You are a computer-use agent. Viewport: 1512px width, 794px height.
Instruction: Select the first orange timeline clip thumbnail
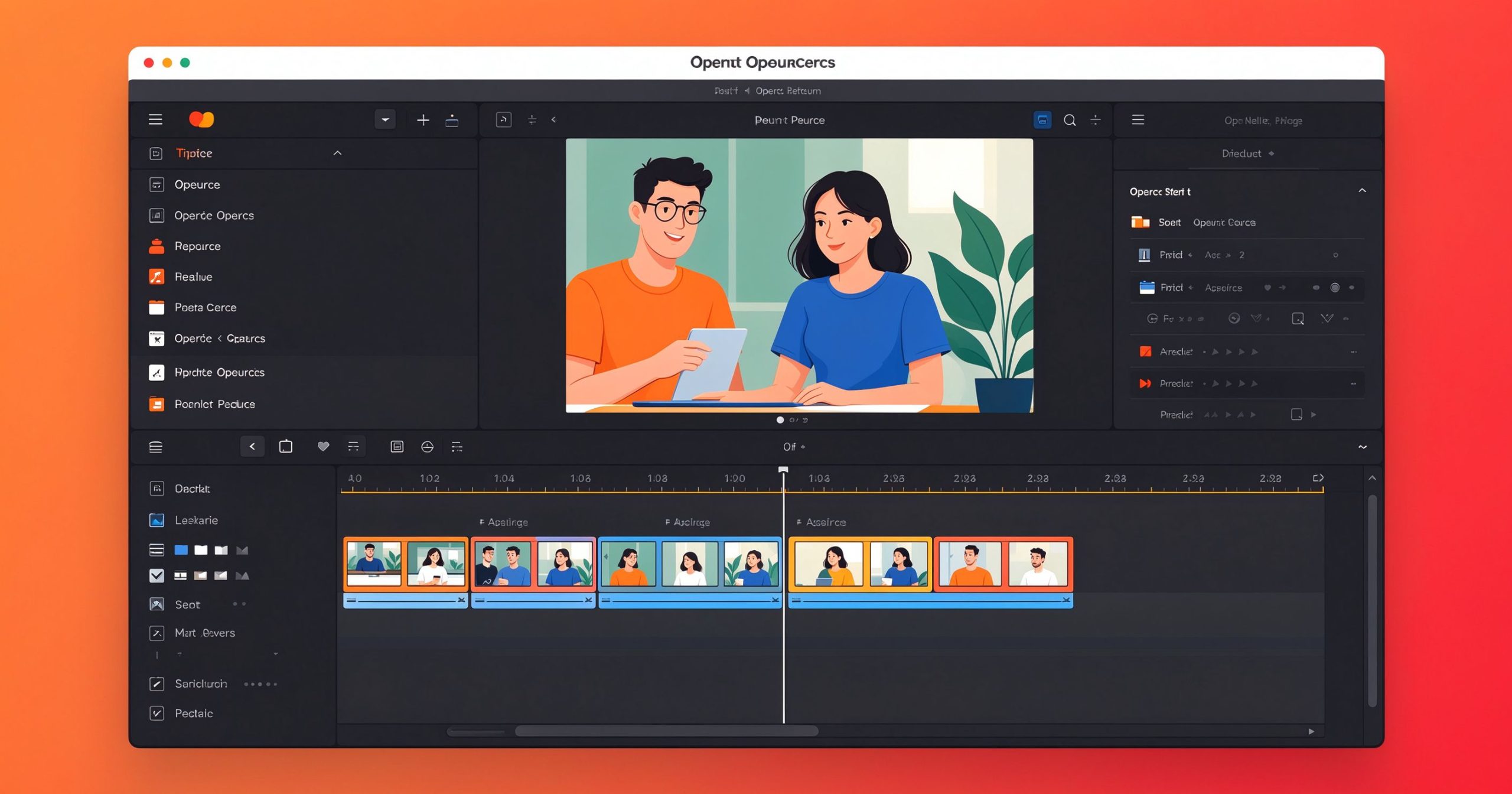coord(374,564)
